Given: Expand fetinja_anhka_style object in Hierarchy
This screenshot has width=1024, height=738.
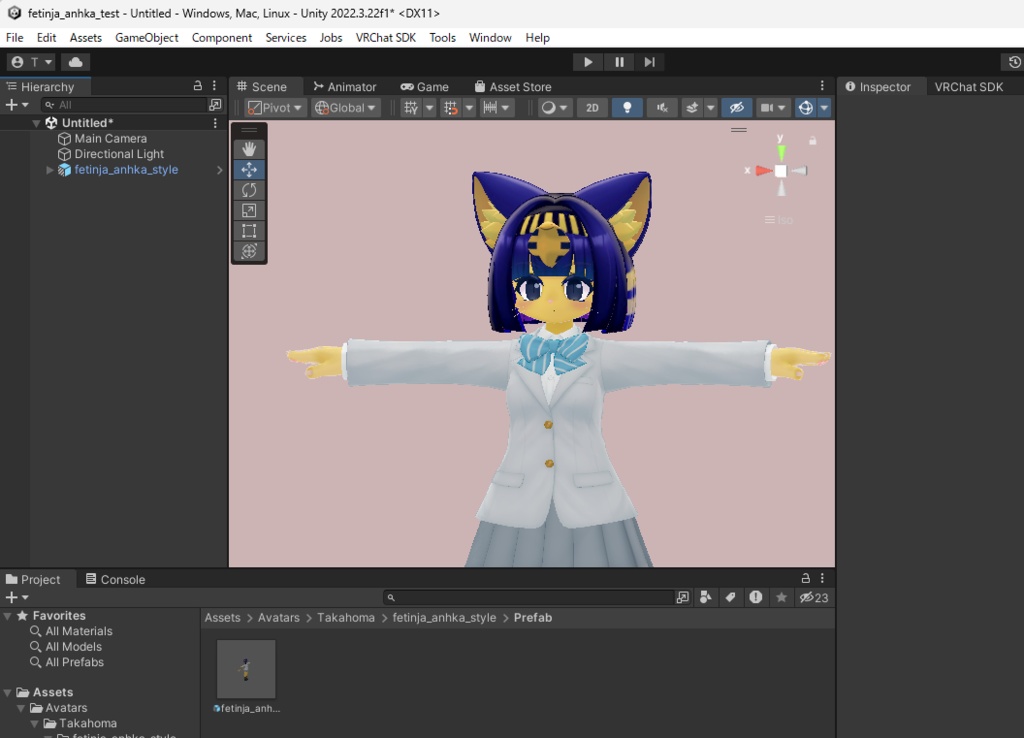Looking at the screenshot, I should 50,170.
